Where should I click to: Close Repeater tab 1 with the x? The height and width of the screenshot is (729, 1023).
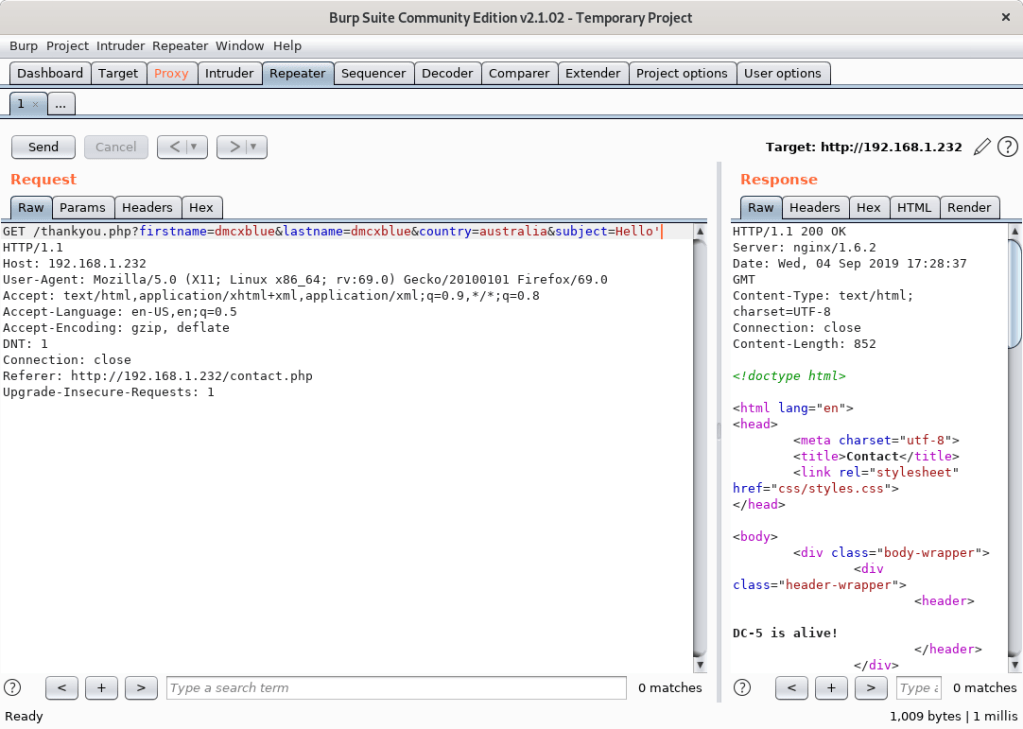click(x=35, y=104)
